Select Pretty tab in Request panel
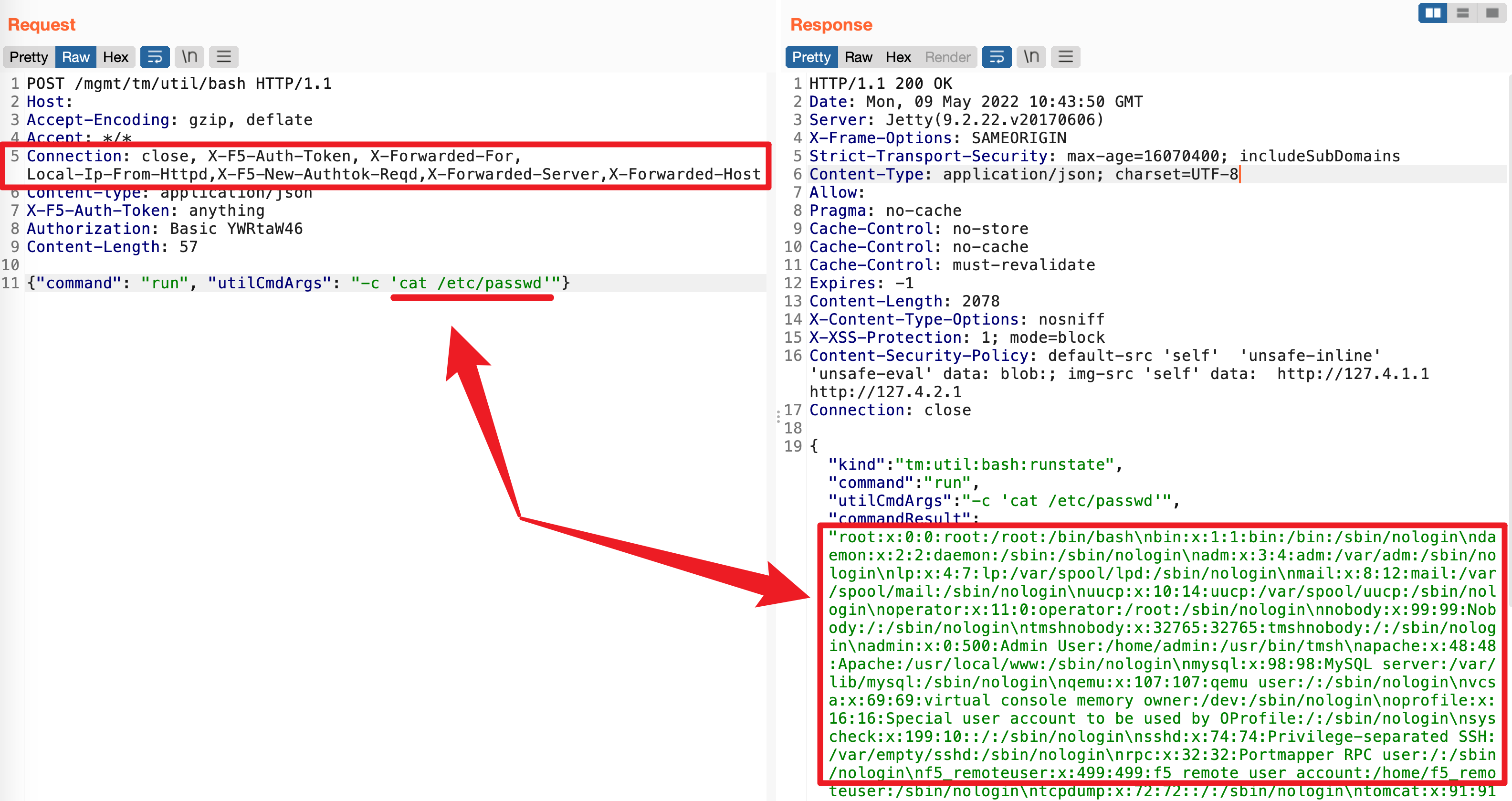The image size is (1512, 801). pyautogui.click(x=29, y=57)
